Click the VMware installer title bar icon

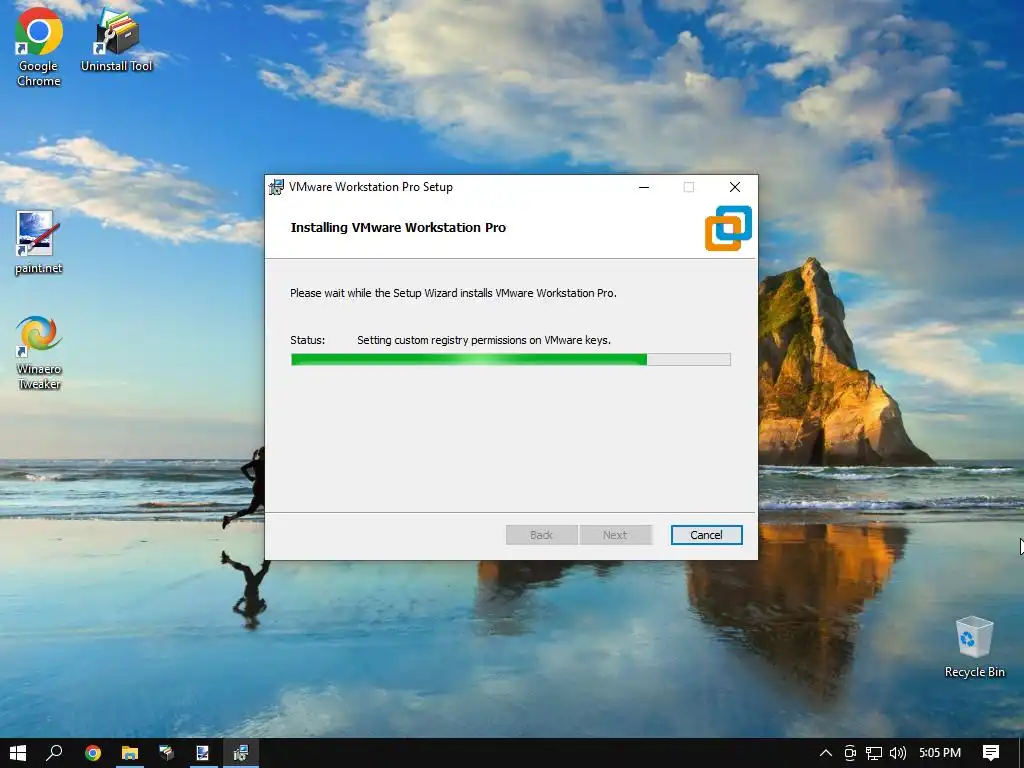coord(276,187)
